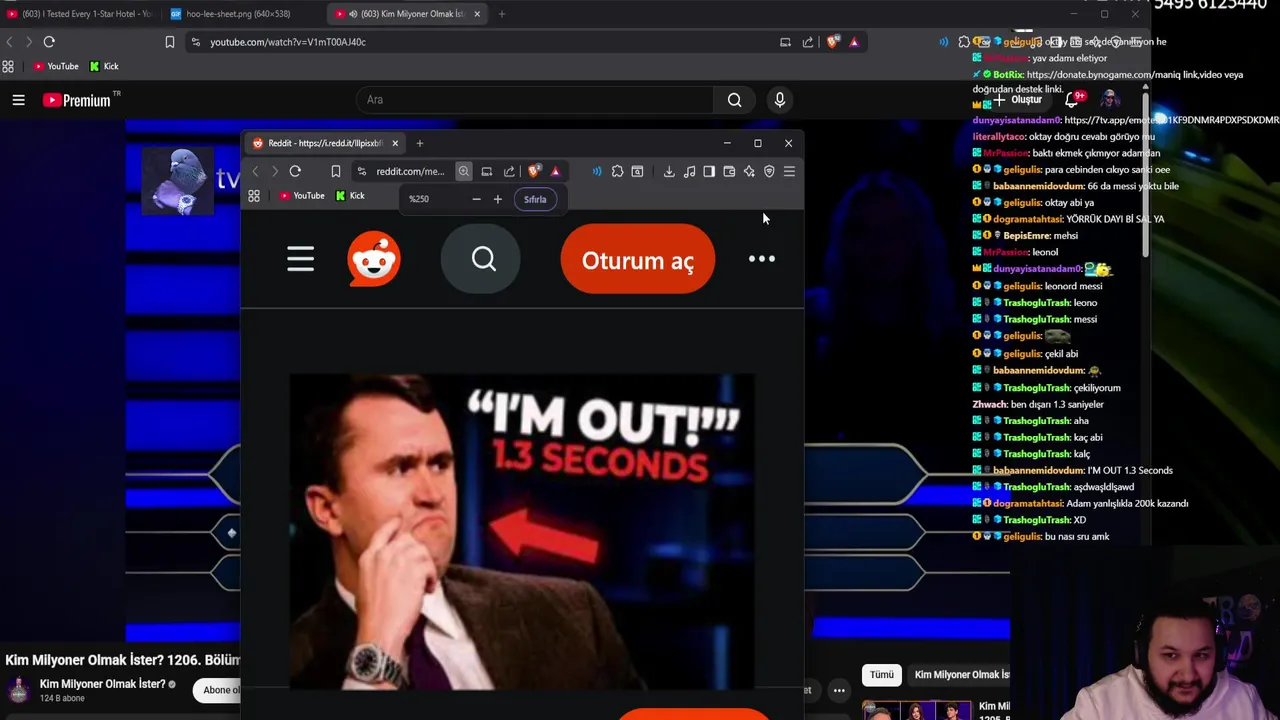Open YouTube notifications bell
Viewport: 1280px width, 720px height.
click(x=1073, y=99)
